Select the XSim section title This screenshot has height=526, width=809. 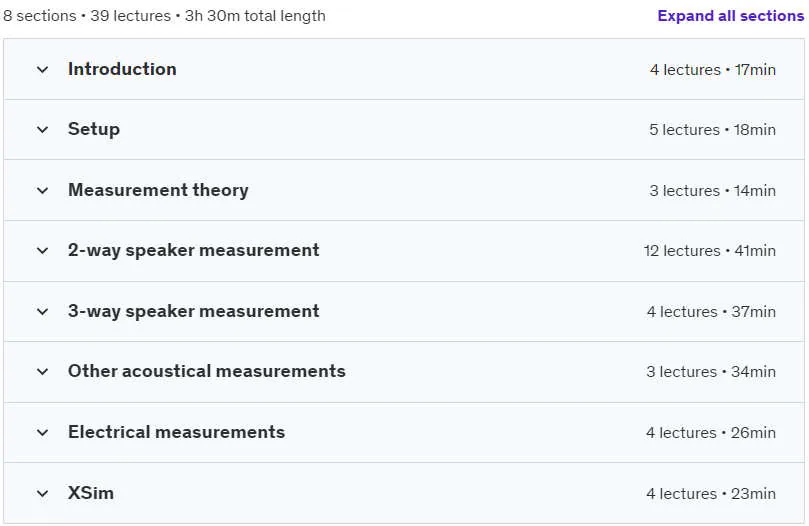click(x=91, y=493)
